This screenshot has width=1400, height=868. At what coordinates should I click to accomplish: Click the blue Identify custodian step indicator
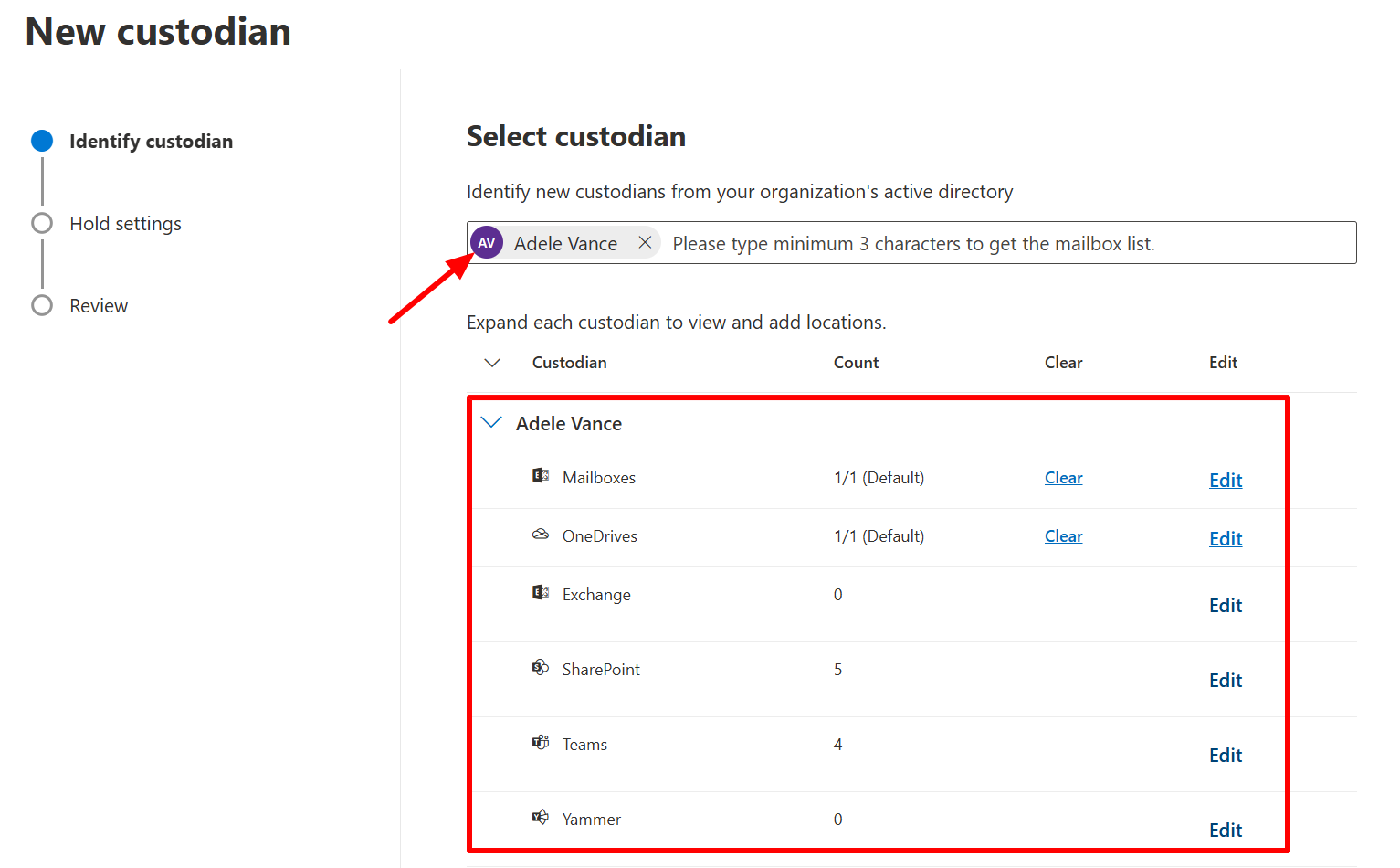tap(42, 141)
